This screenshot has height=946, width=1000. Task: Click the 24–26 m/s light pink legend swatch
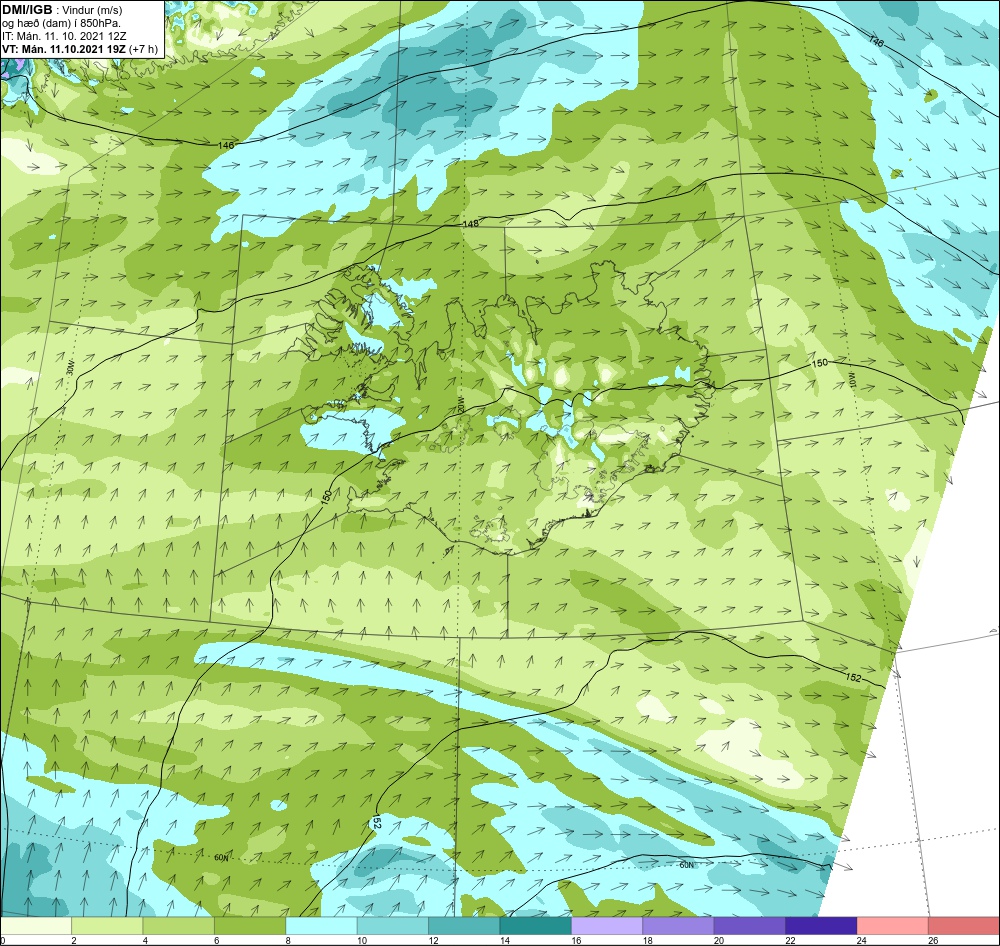[x=893, y=925]
